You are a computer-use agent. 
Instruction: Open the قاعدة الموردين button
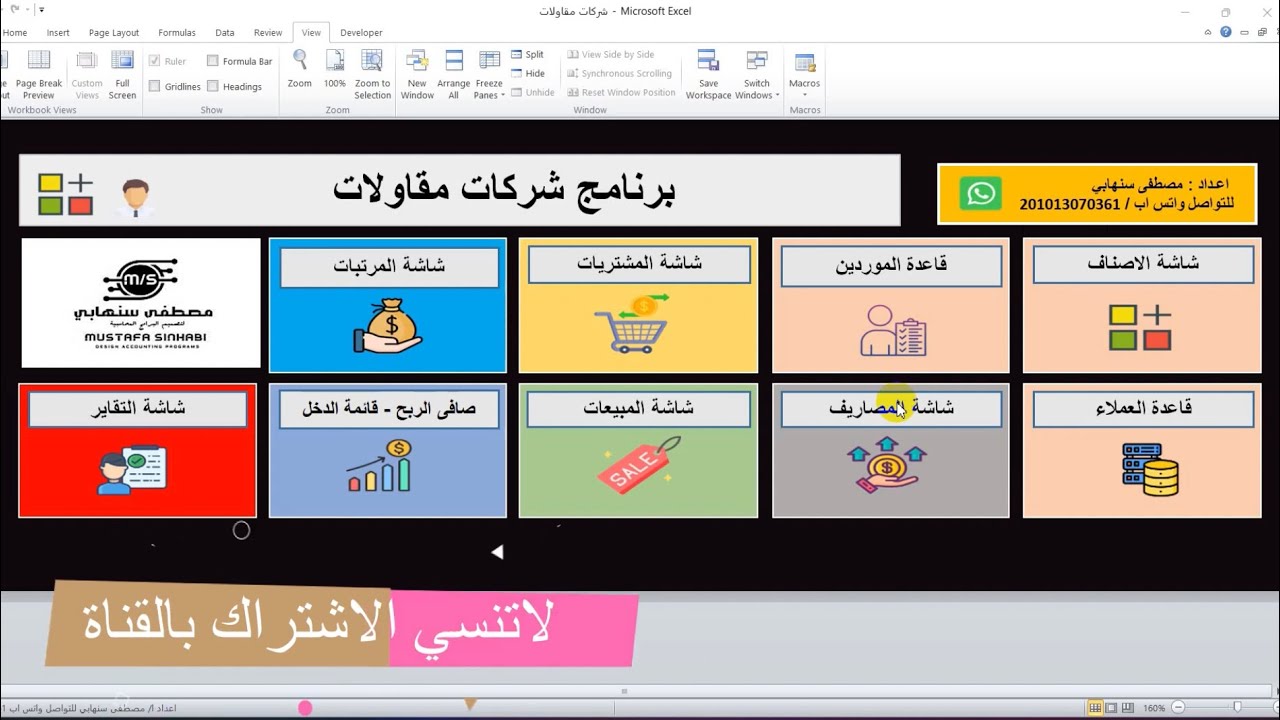891,266
